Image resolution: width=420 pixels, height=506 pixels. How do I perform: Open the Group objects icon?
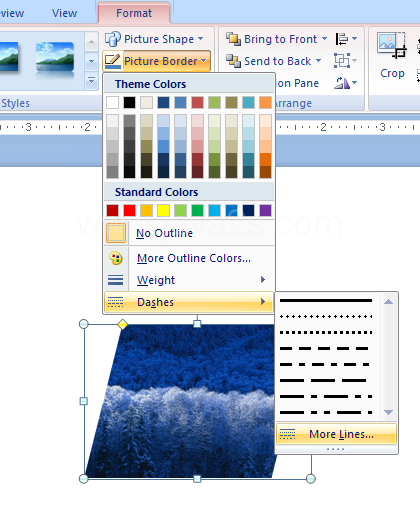(x=342, y=61)
